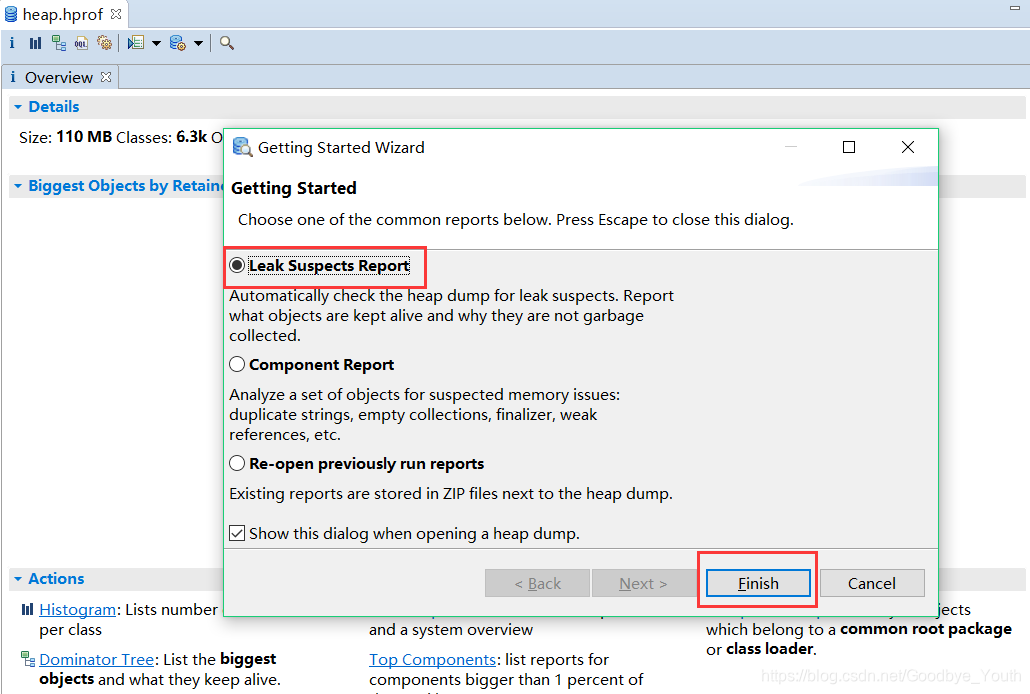Select Re-open previously run reports option
Screen dimensions: 1030x694
pyautogui.click(x=357, y=464)
